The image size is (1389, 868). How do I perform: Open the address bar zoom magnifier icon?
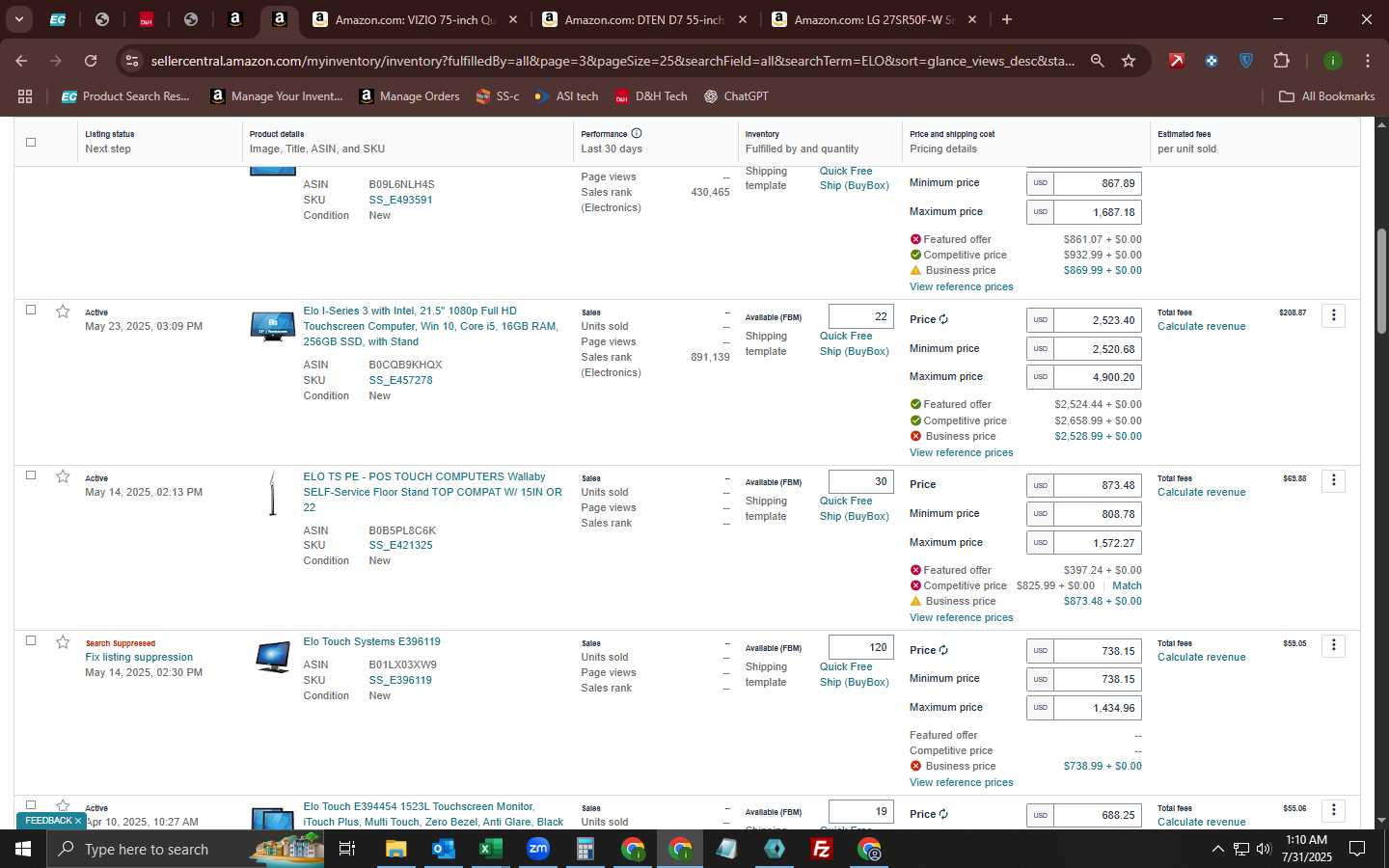(x=1097, y=61)
